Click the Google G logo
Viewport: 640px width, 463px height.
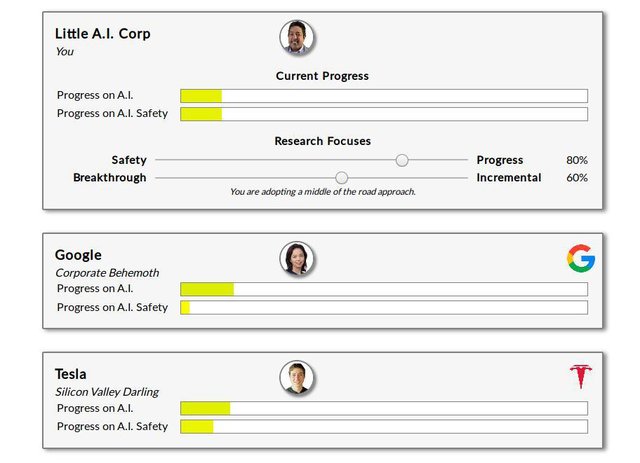click(581, 258)
